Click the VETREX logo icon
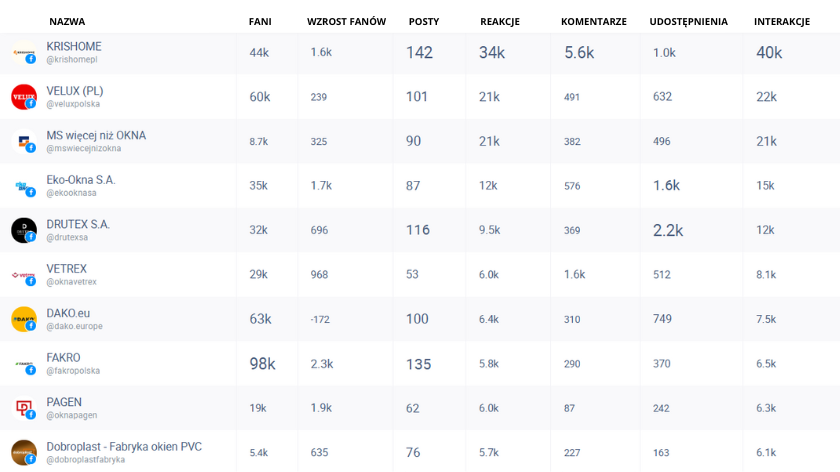Viewport: 840px width, 472px height. click(x=24, y=275)
